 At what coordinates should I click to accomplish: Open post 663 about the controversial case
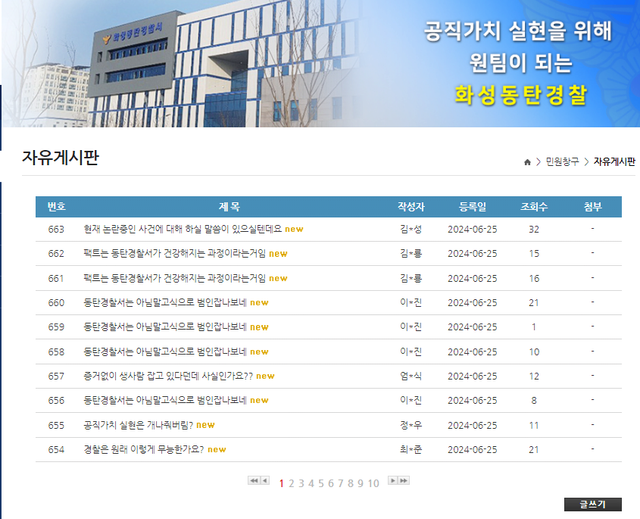(183, 229)
